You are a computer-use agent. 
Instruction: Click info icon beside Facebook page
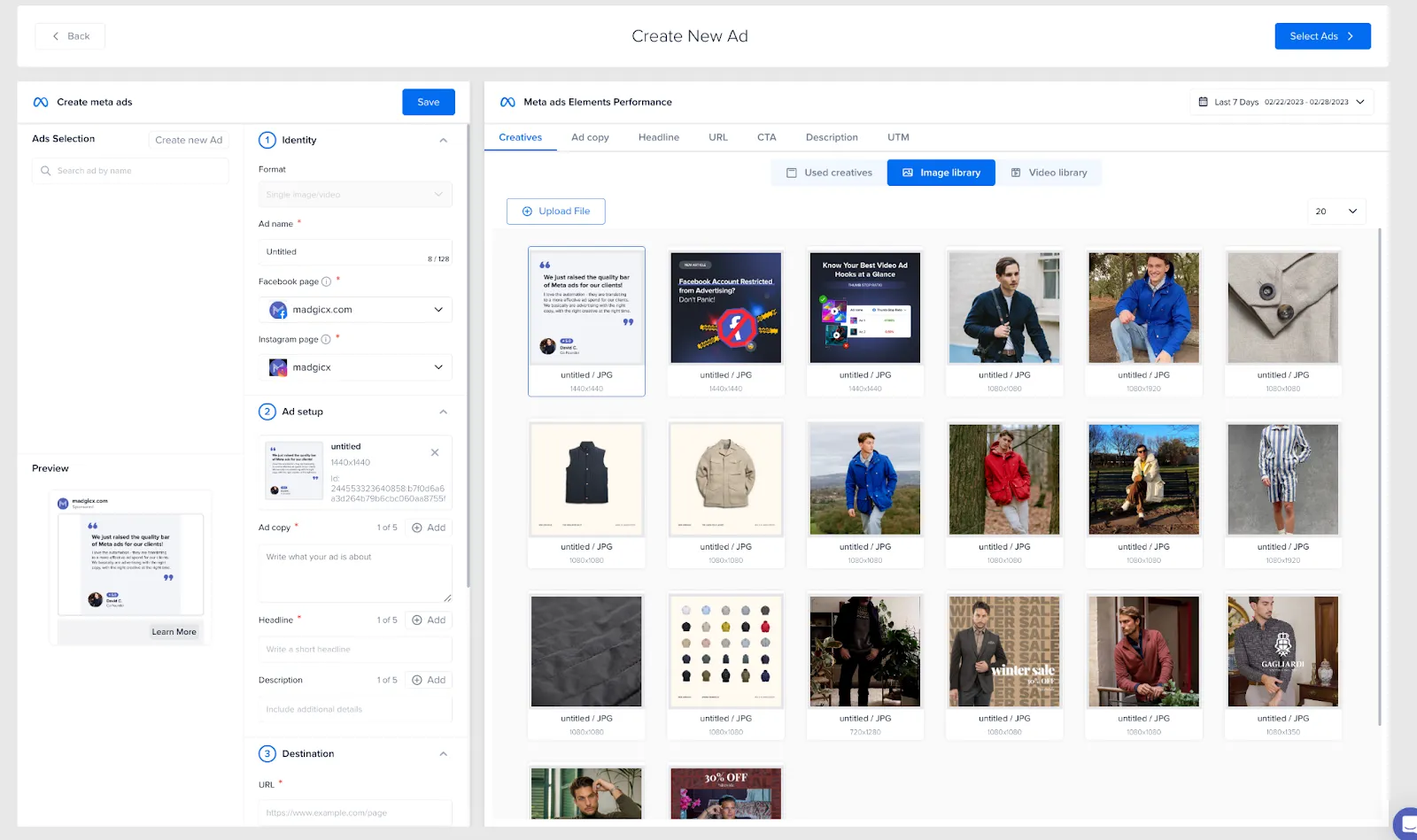pos(326,282)
